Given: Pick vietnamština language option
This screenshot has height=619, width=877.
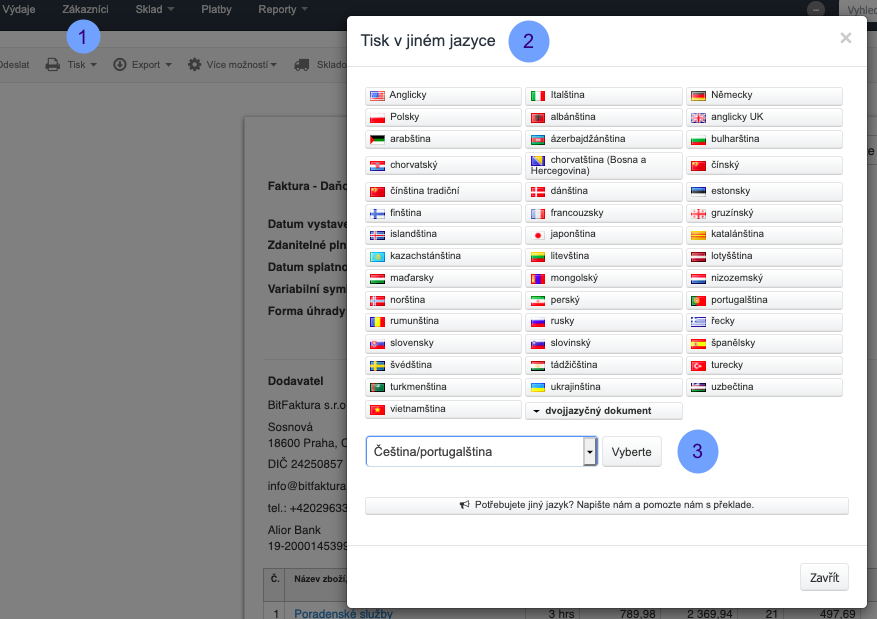Looking at the screenshot, I should pos(443,409).
